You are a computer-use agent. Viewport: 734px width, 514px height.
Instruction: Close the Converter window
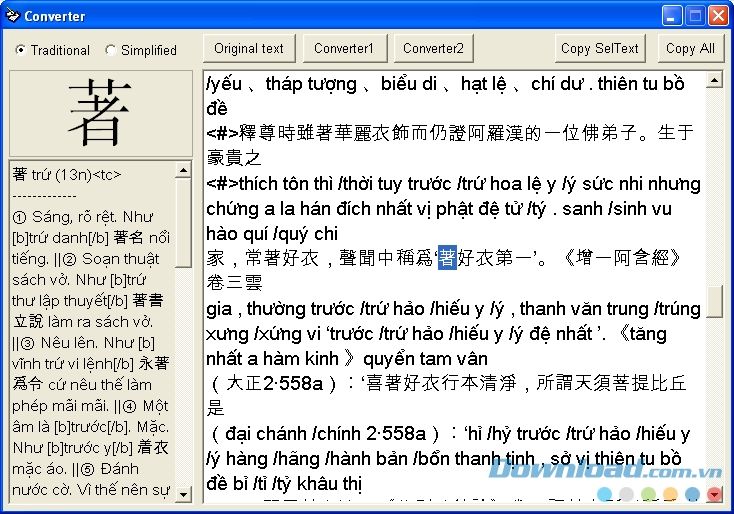pos(718,16)
